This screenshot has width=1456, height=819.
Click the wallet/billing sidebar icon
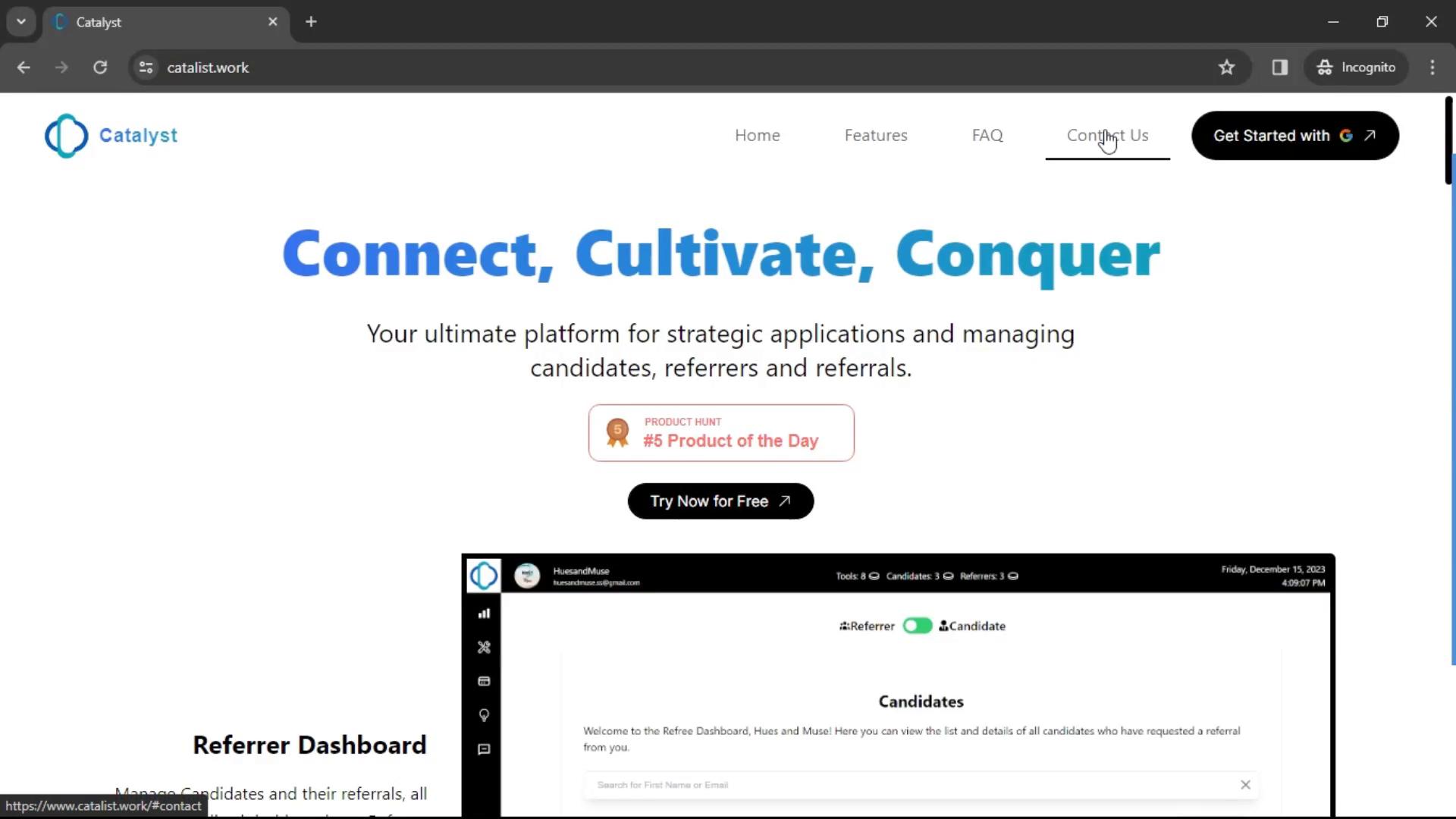(484, 680)
